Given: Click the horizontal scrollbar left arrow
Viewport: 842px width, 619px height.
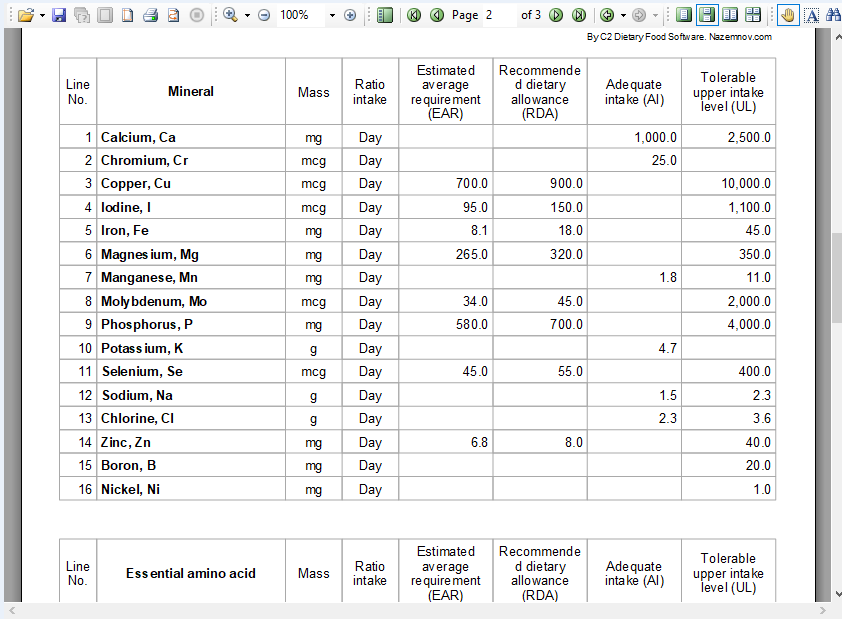Looking at the screenshot, I should pyautogui.click(x=12, y=610).
